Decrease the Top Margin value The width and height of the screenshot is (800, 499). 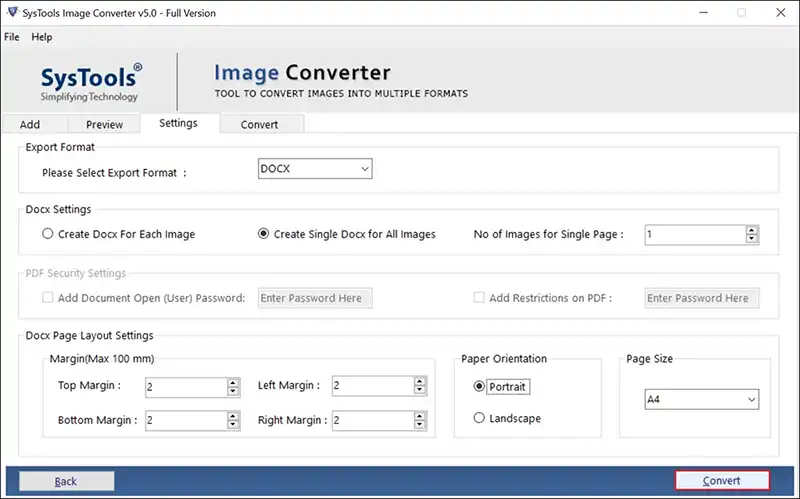tap(233, 392)
